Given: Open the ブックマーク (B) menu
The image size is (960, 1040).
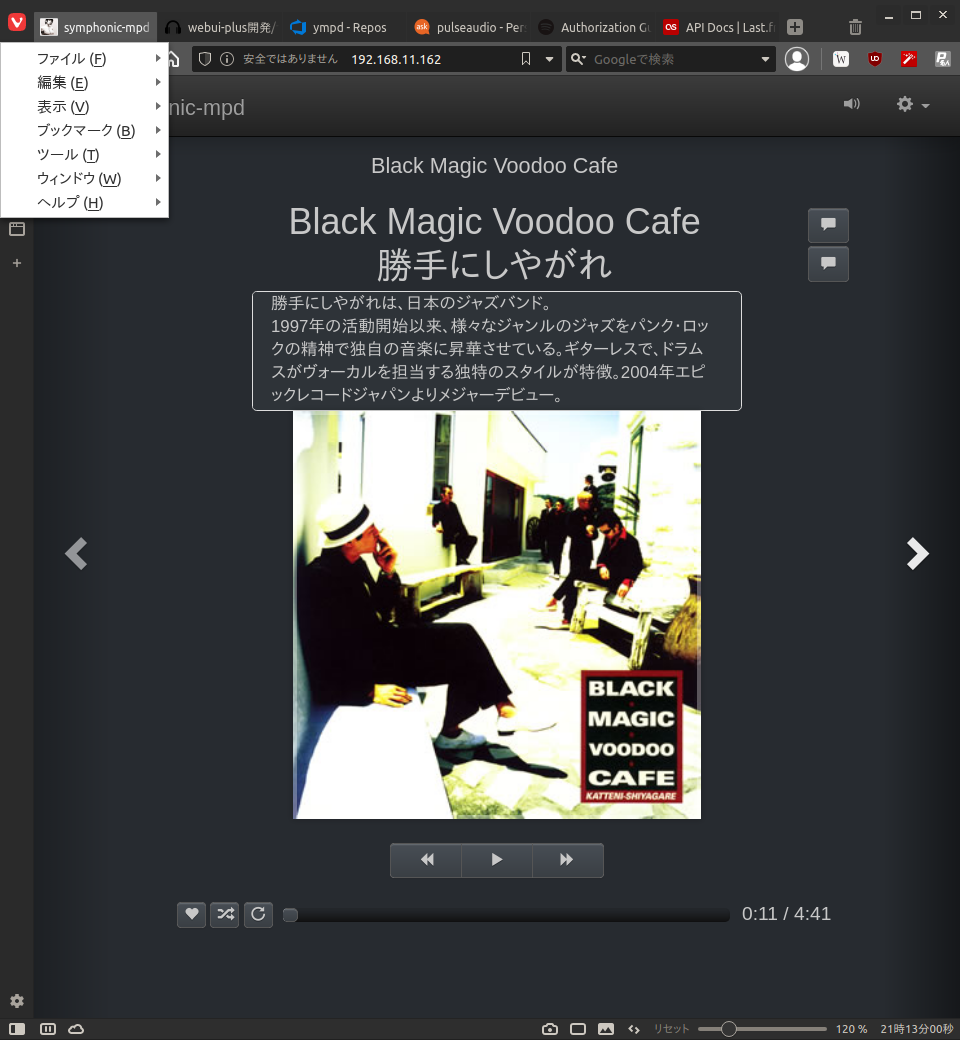Looking at the screenshot, I should (x=84, y=130).
